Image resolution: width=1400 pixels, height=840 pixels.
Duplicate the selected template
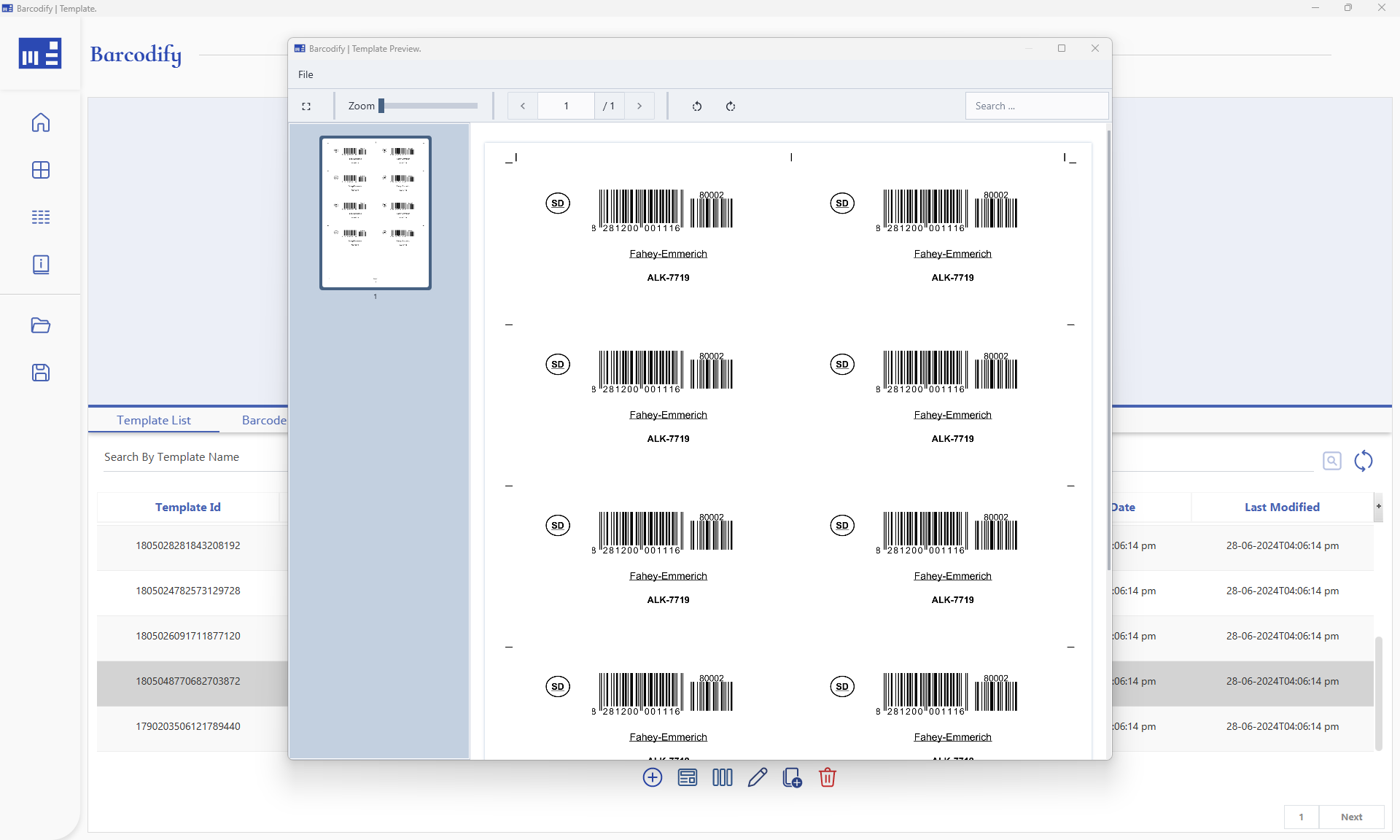click(791, 778)
